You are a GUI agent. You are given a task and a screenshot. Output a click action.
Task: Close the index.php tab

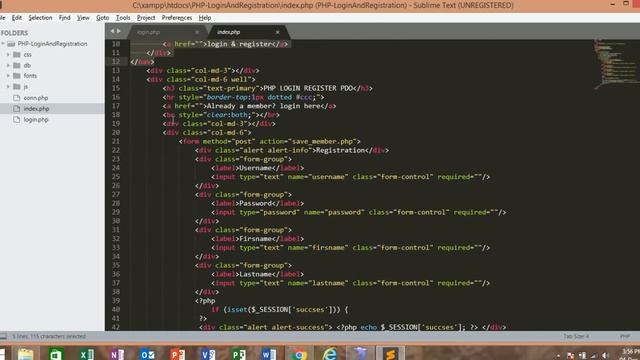coord(278,32)
